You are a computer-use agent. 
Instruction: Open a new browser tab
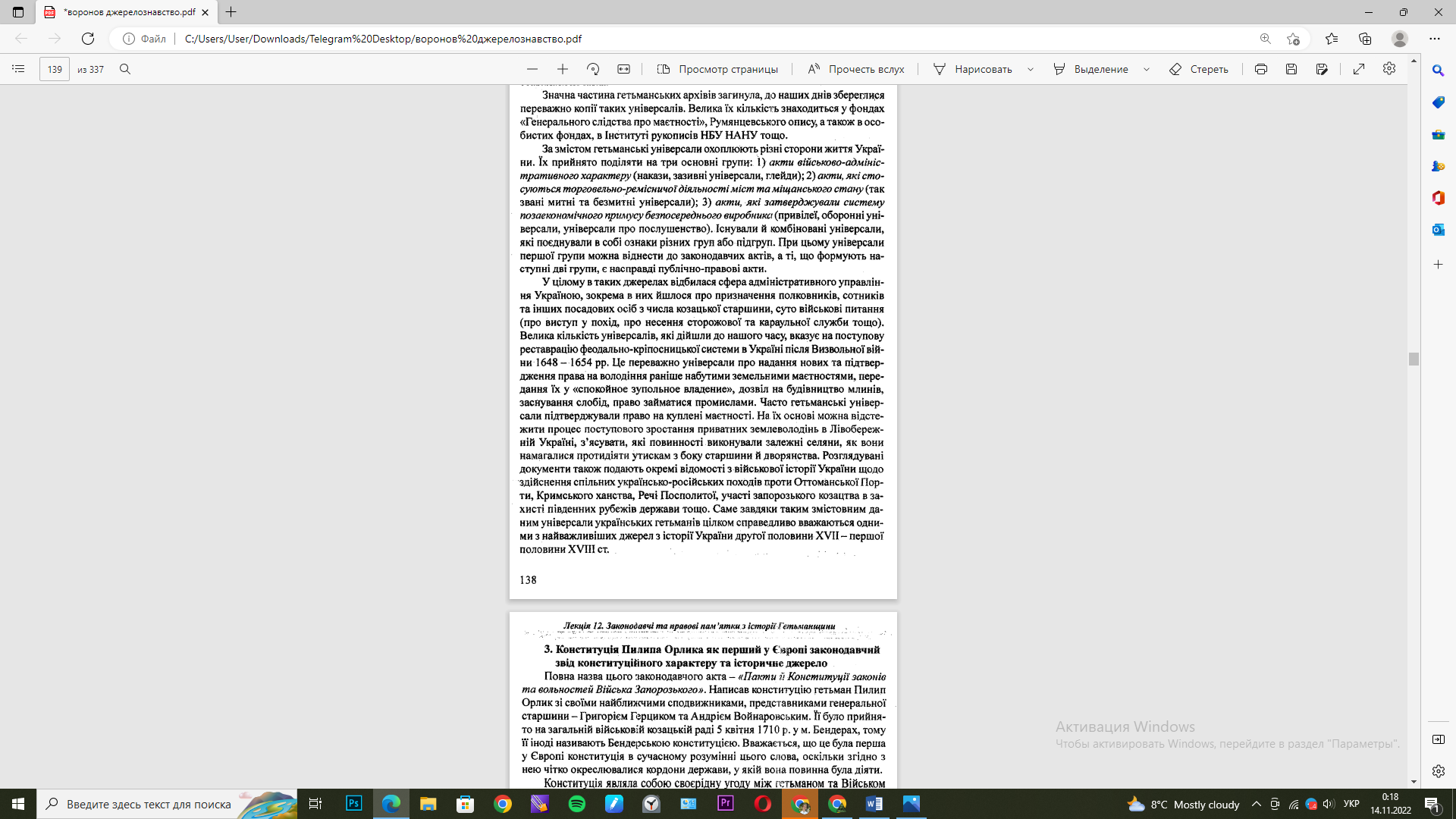click(x=231, y=12)
